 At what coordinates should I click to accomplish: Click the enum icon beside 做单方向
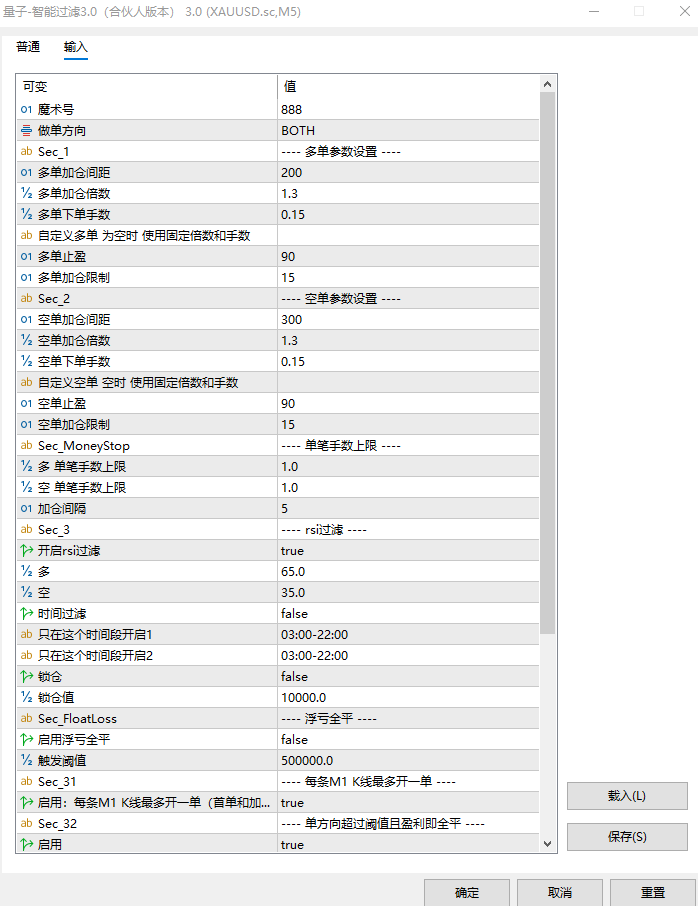click(x=27, y=131)
